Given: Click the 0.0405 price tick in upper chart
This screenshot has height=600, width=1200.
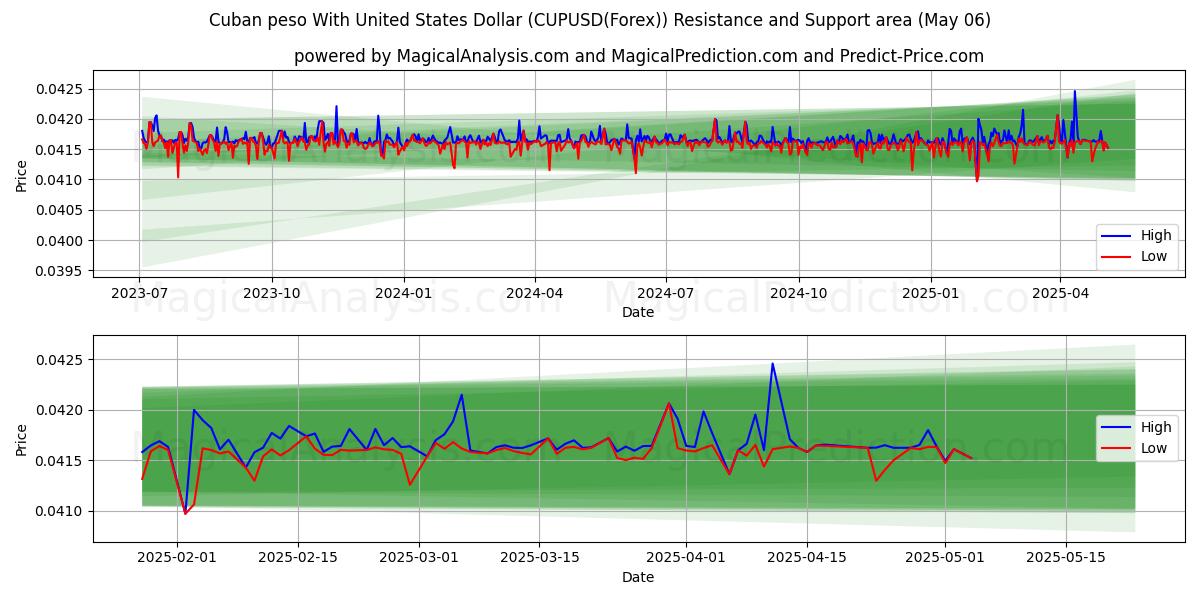Looking at the screenshot, I should click(x=60, y=210).
